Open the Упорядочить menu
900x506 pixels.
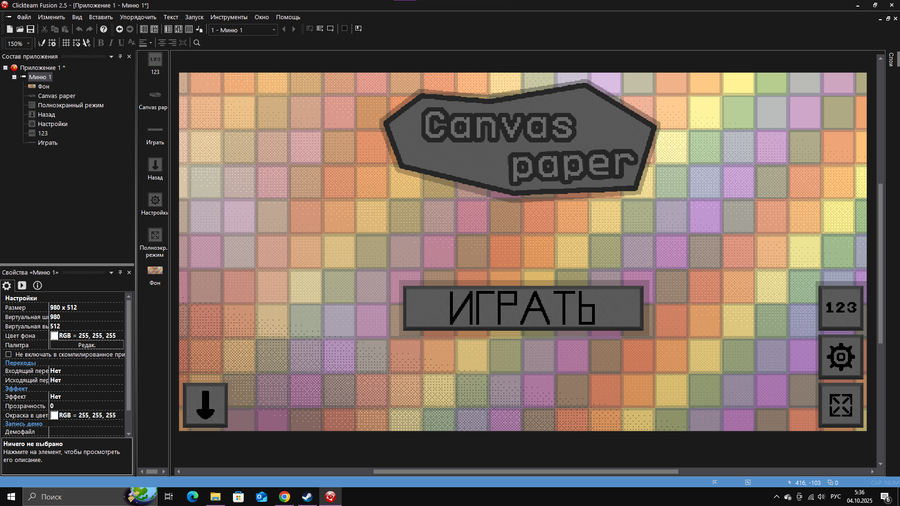tap(138, 17)
